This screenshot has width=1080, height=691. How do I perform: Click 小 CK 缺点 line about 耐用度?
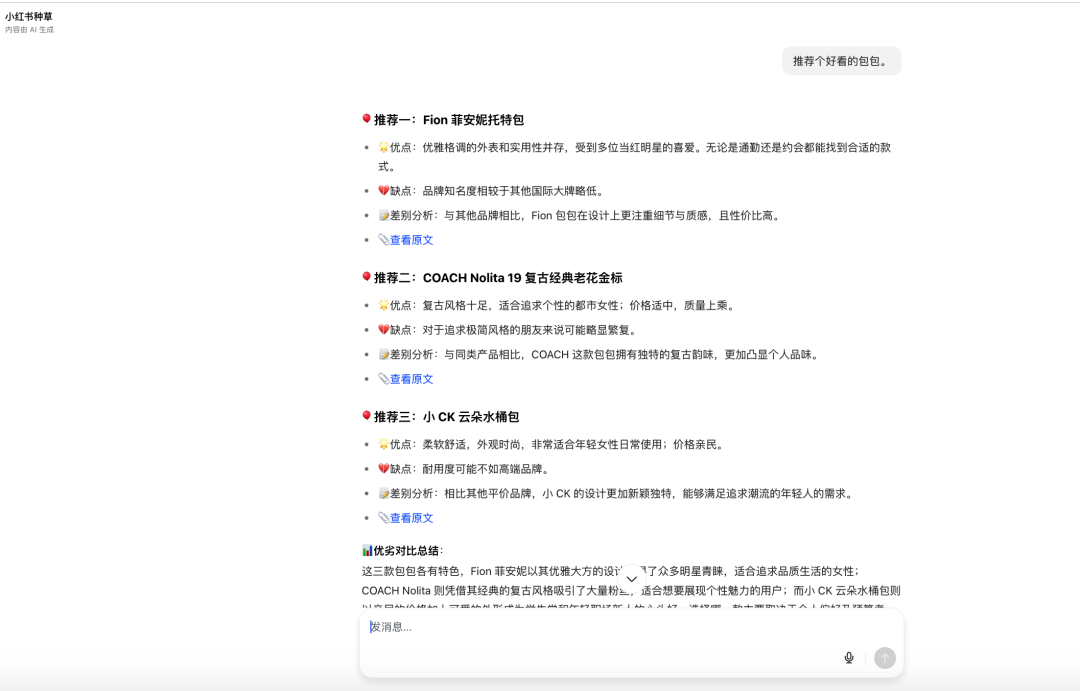[x=465, y=469]
